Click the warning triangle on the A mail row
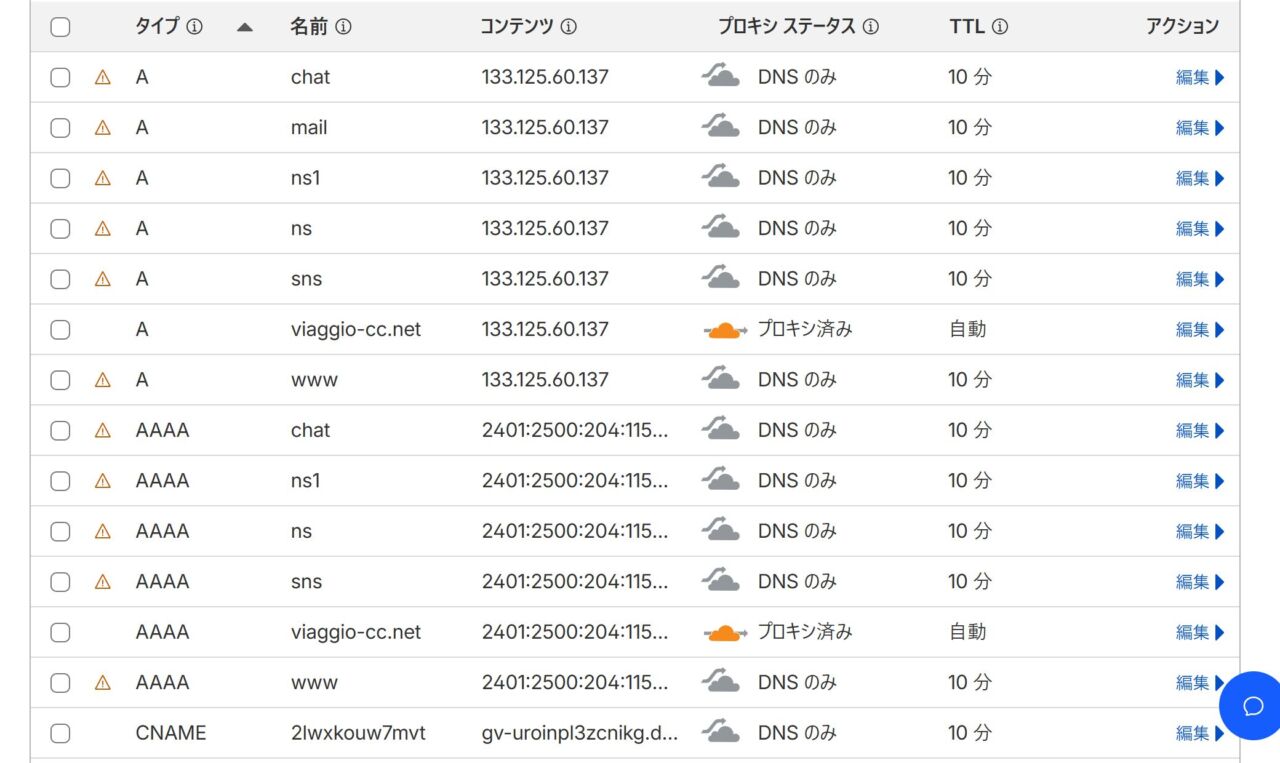 pos(102,128)
